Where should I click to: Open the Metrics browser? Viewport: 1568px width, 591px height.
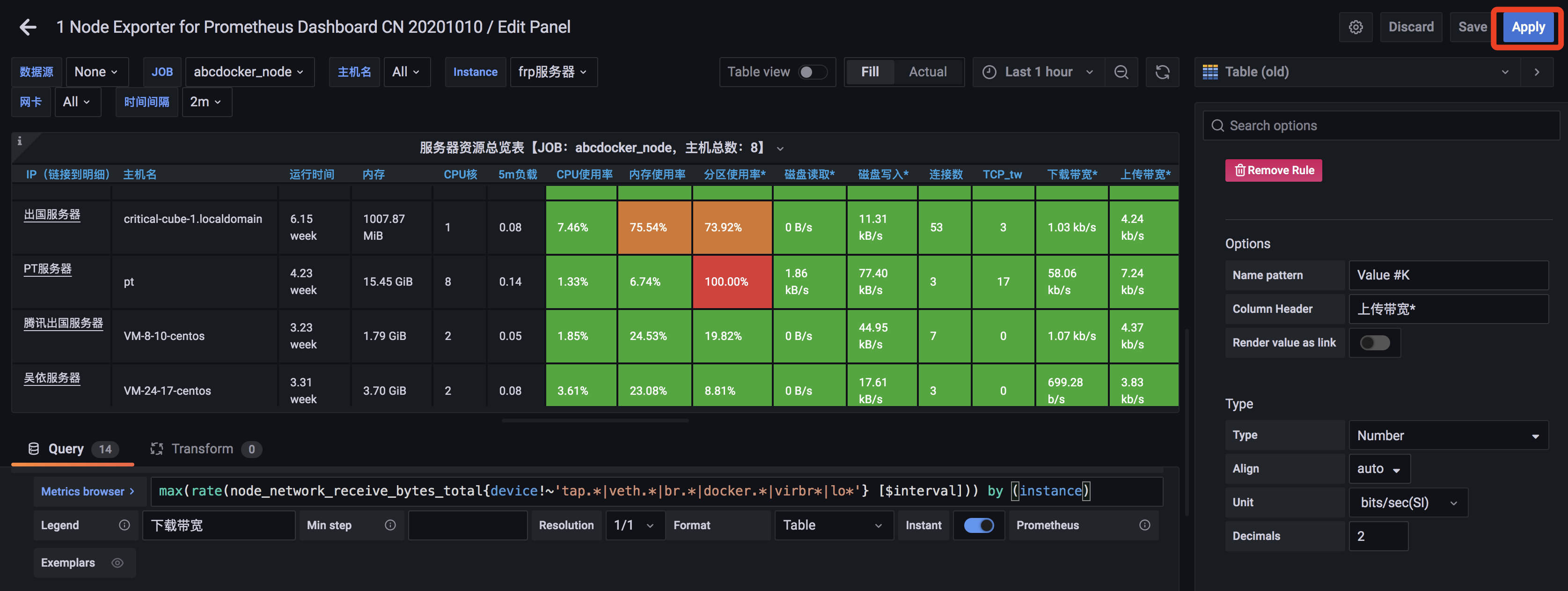coord(88,492)
